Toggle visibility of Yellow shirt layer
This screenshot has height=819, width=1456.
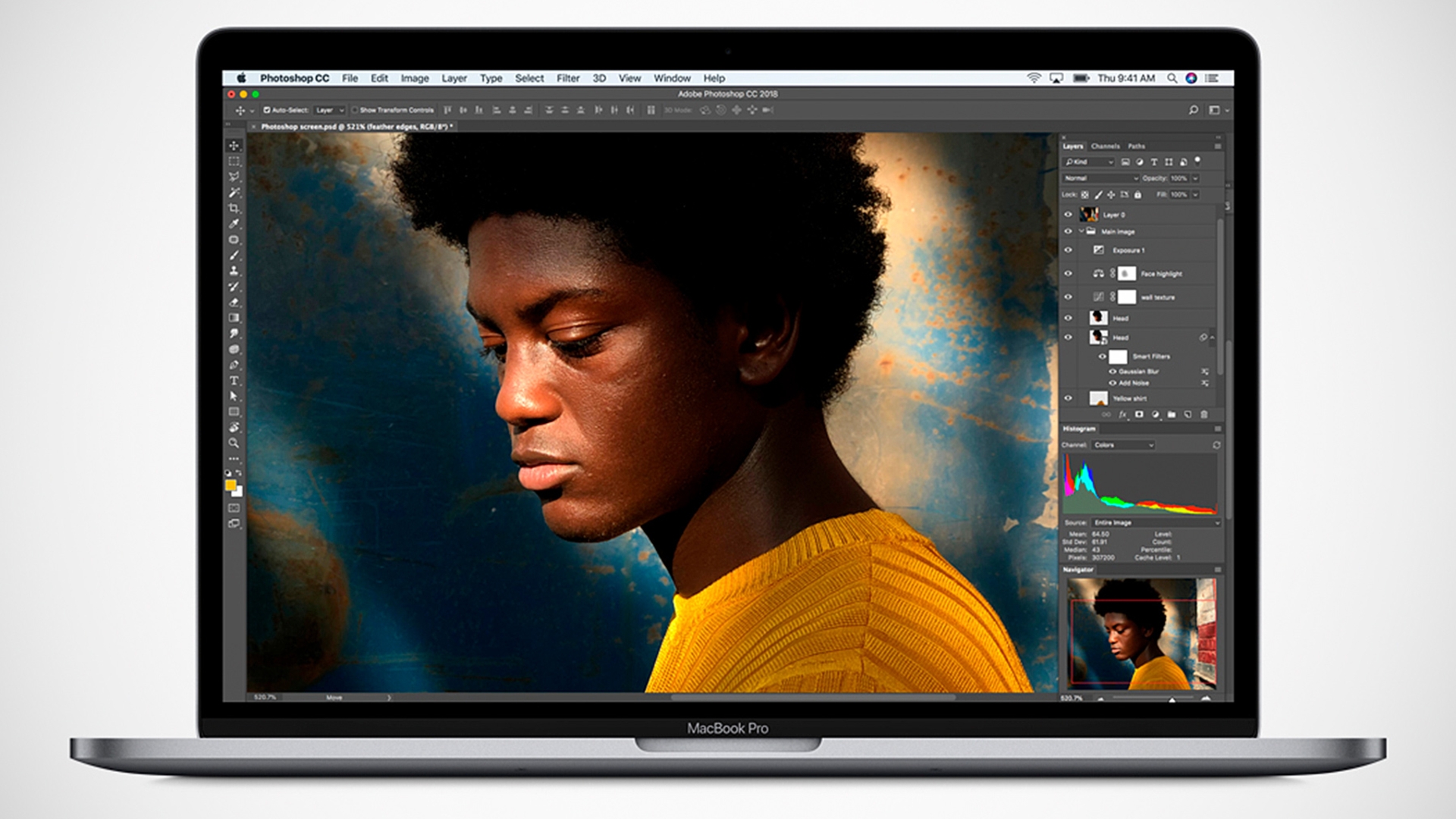pyautogui.click(x=1068, y=398)
